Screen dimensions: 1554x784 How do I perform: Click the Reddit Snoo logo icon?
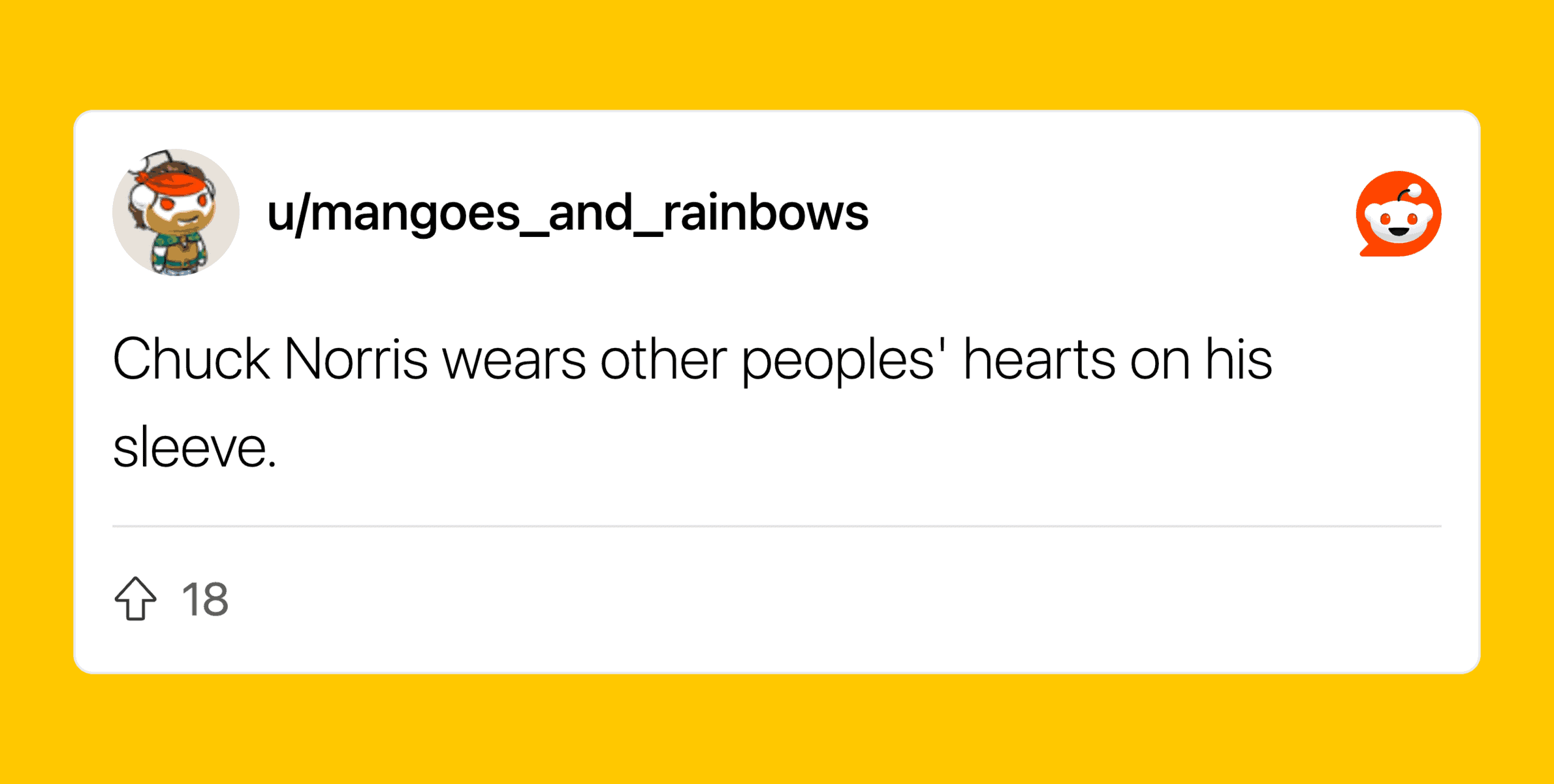(x=1399, y=214)
